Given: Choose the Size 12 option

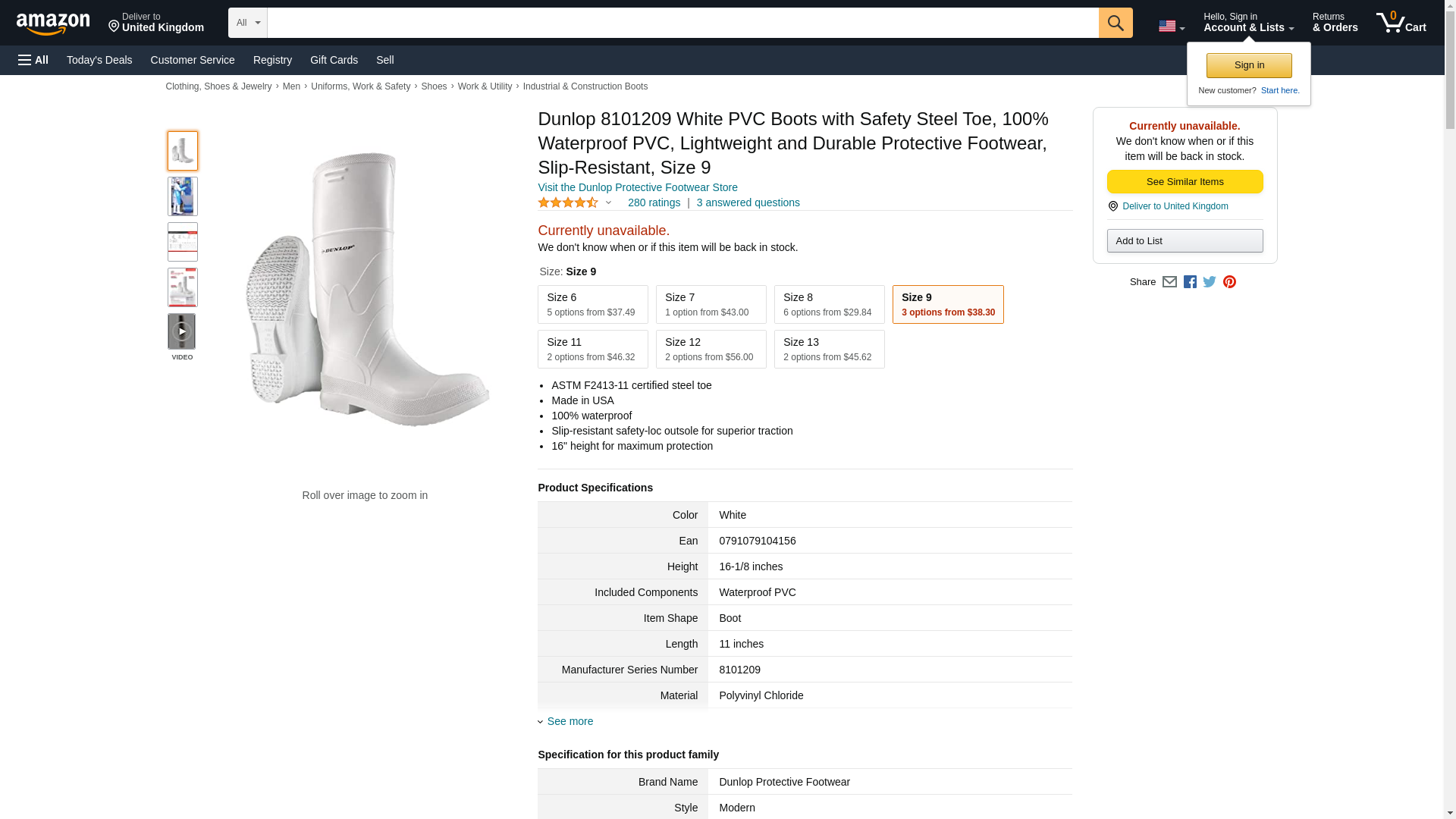Looking at the screenshot, I should pos(711,349).
